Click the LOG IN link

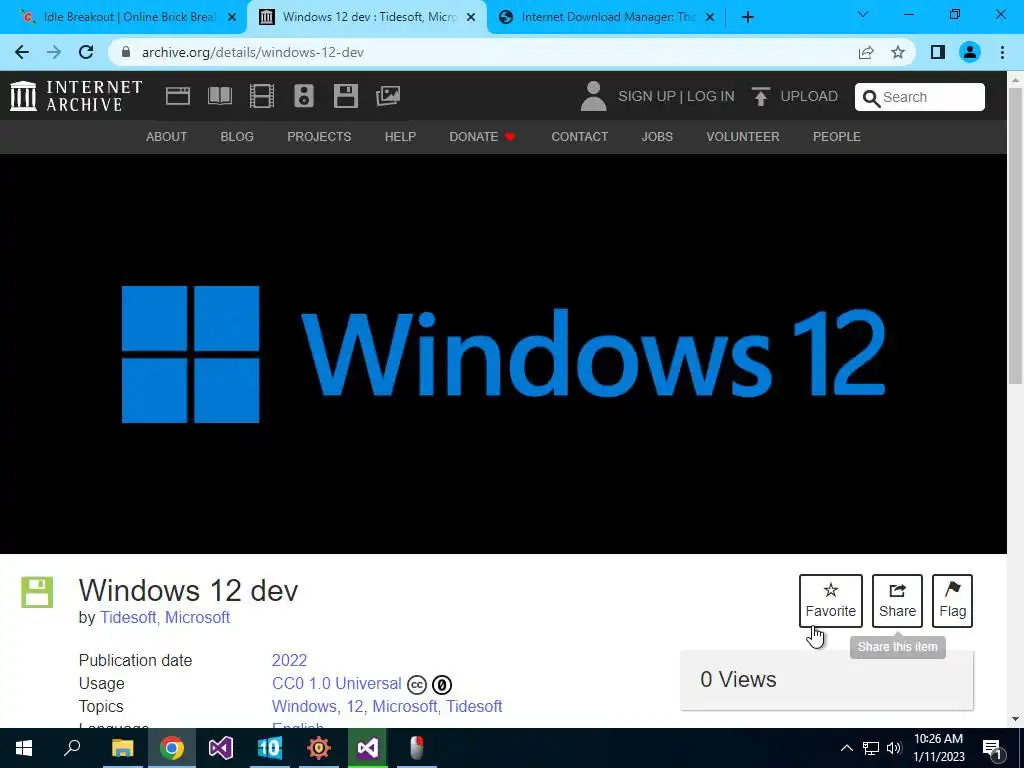711,96
